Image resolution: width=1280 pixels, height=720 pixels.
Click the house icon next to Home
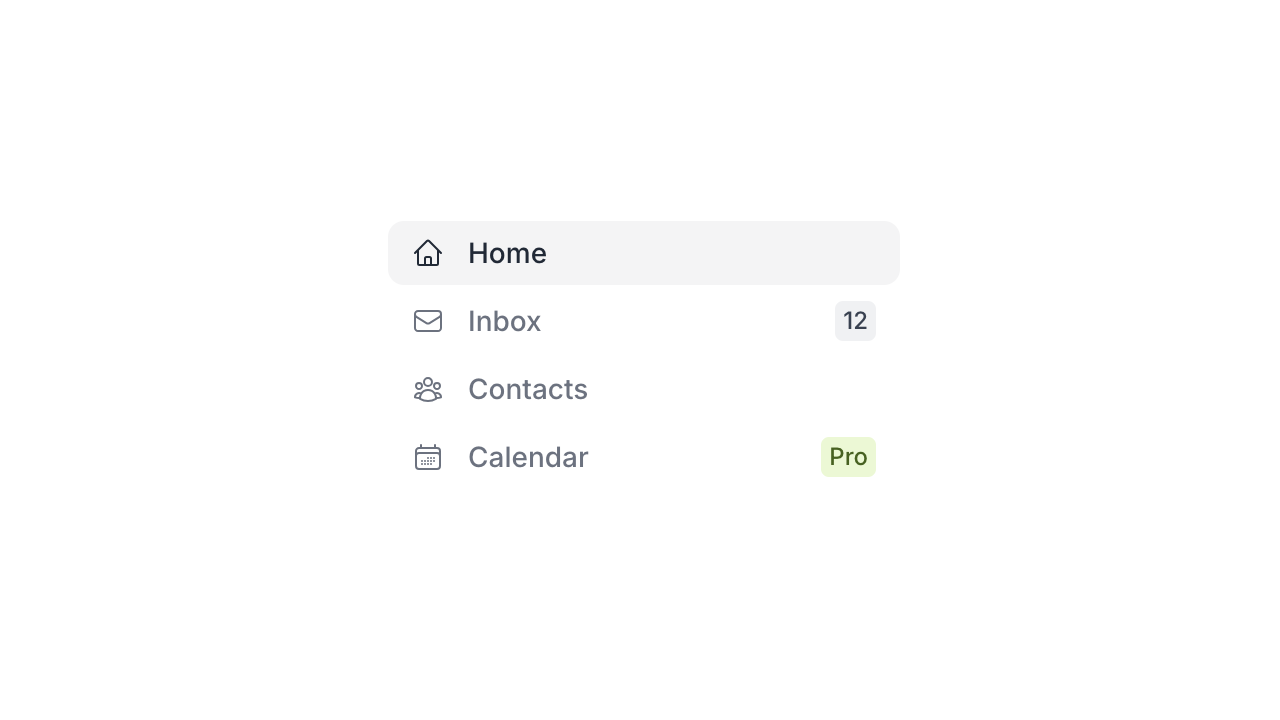tap(428, 253)
